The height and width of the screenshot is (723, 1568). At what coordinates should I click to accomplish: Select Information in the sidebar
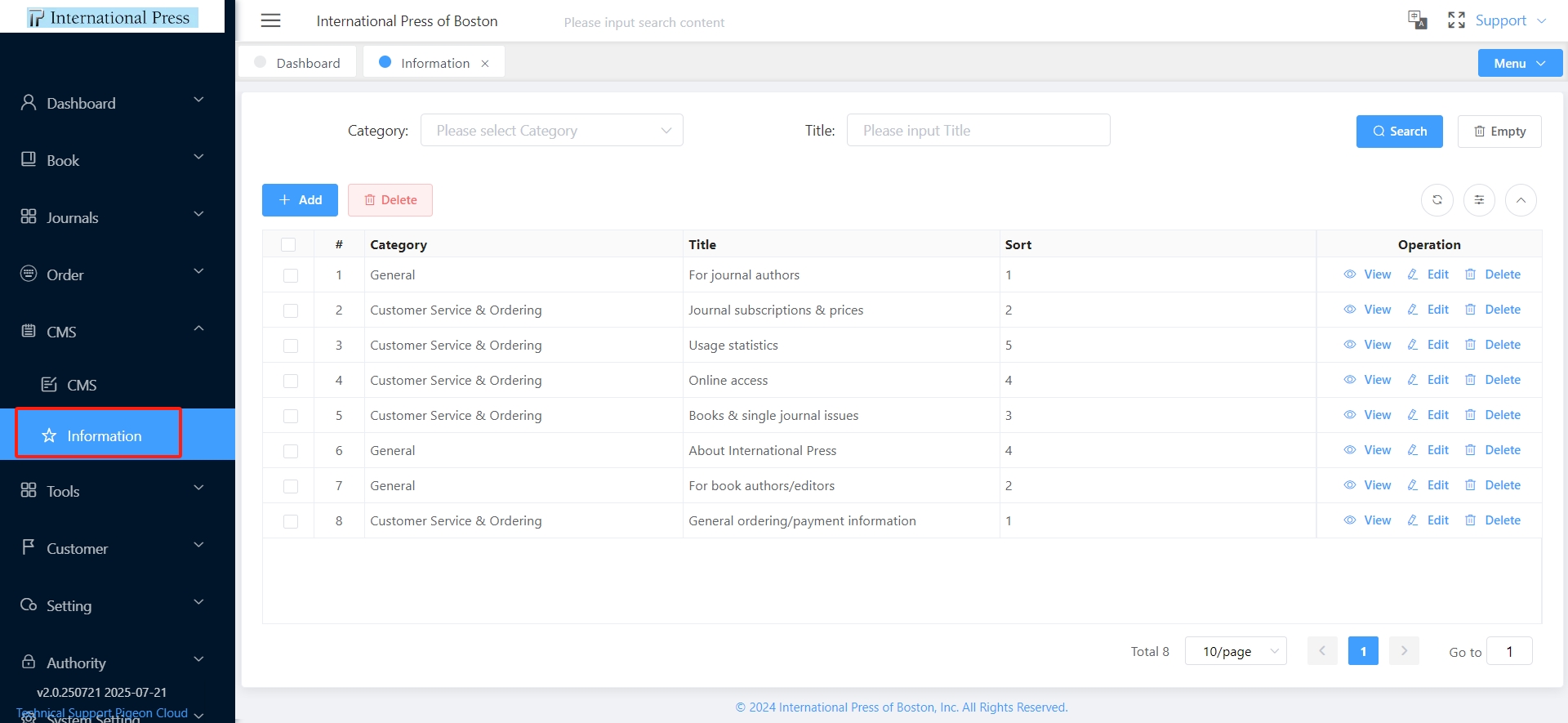(x=118, y=435)
